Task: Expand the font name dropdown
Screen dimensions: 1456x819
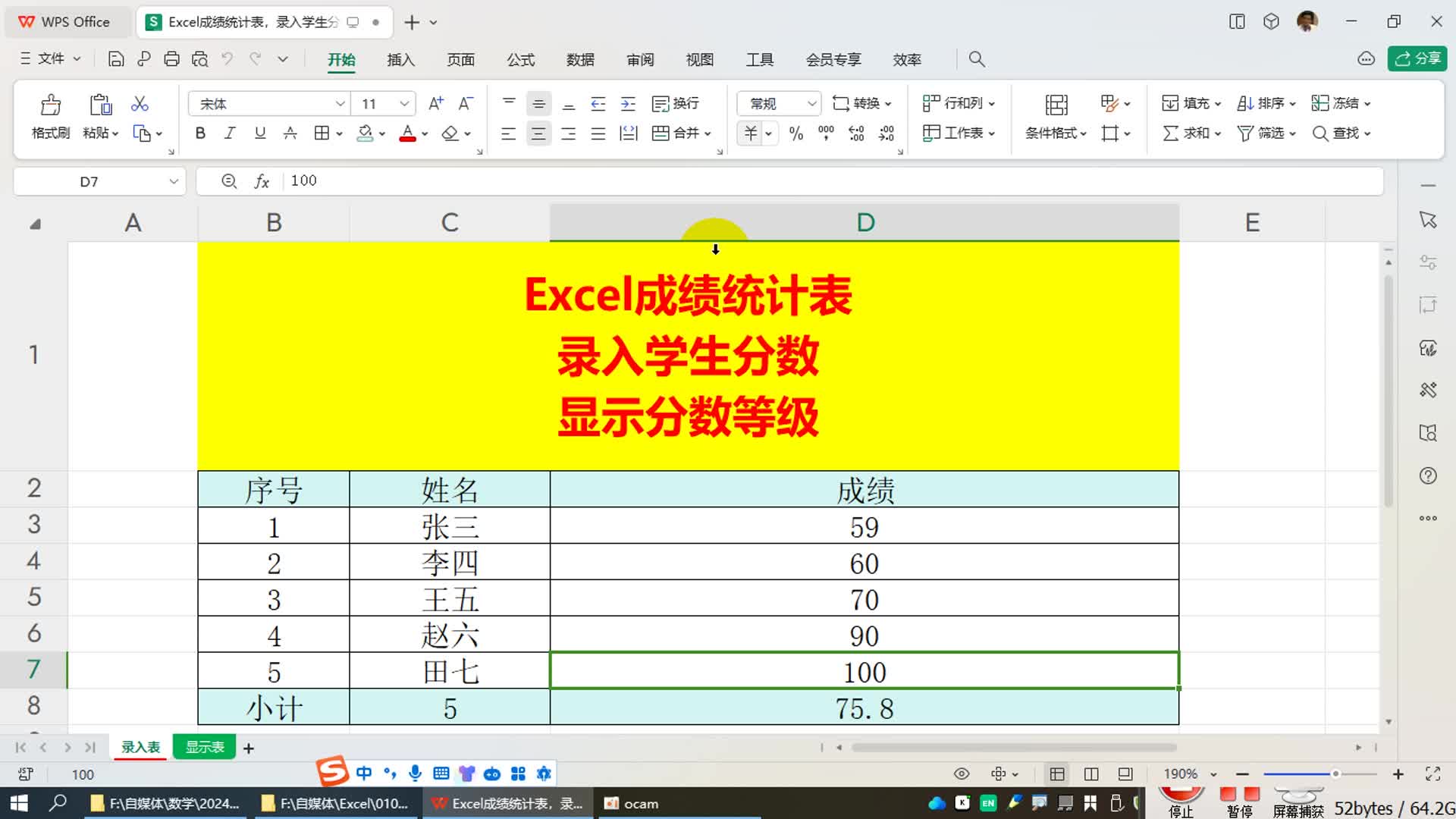Action: click(340, 104)
